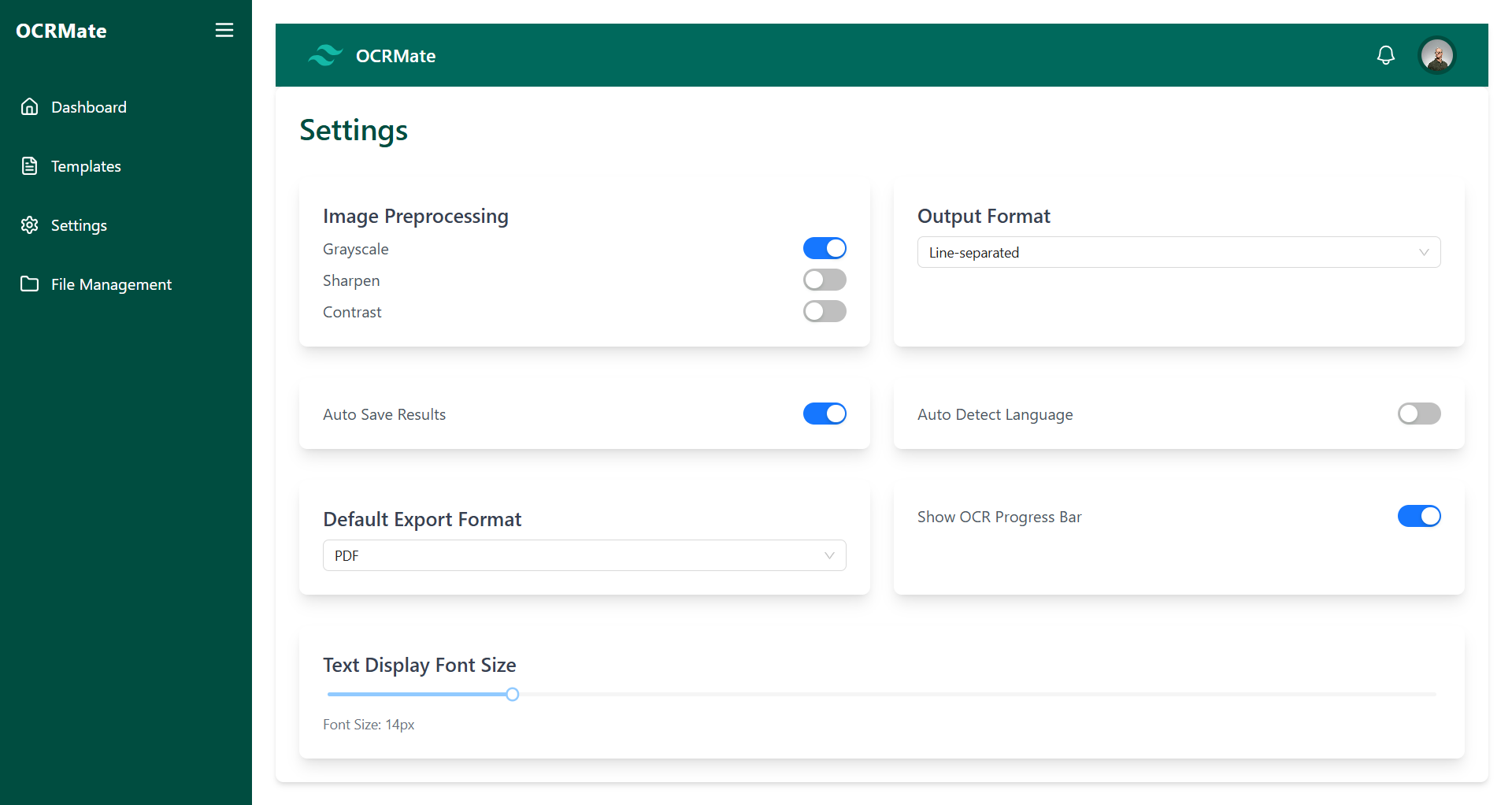
Task: Click the user profile avatar
Action: click(x=1436, y=55)
